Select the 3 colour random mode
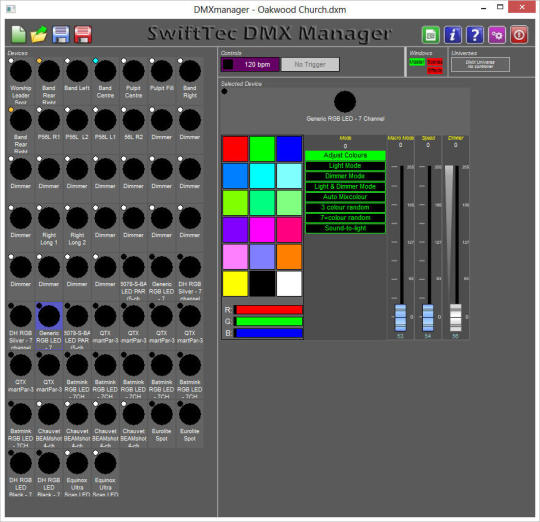This screenshot has width=540, height=522. point(345,208)
